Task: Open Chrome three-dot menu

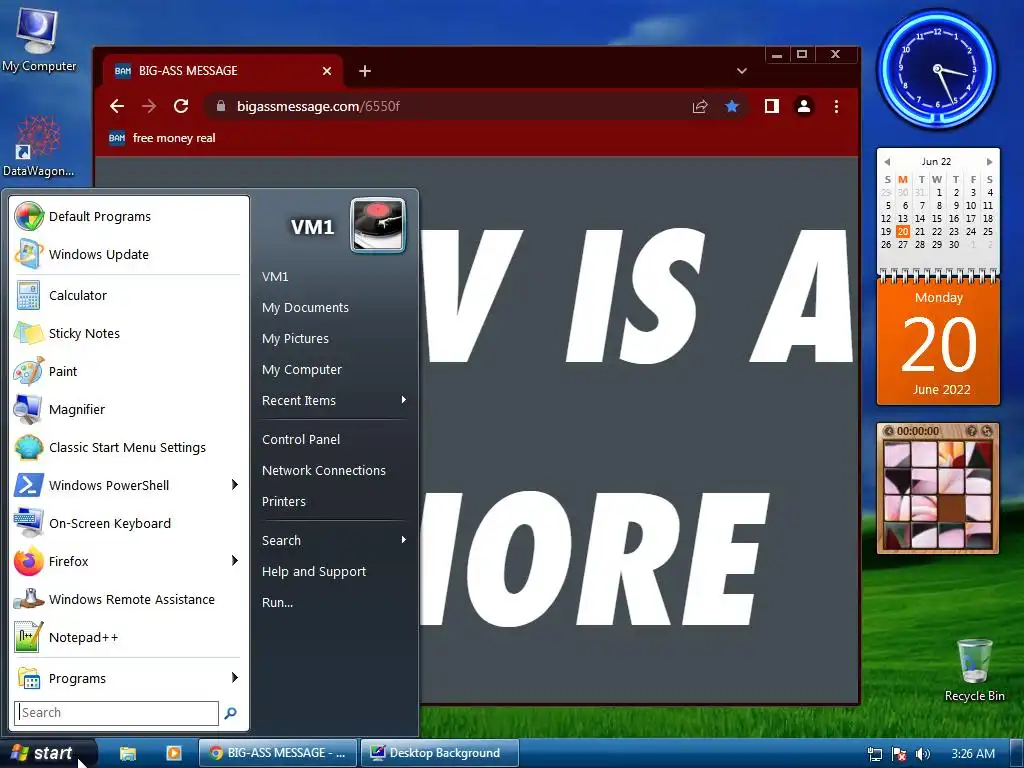Action: (837, 106)
